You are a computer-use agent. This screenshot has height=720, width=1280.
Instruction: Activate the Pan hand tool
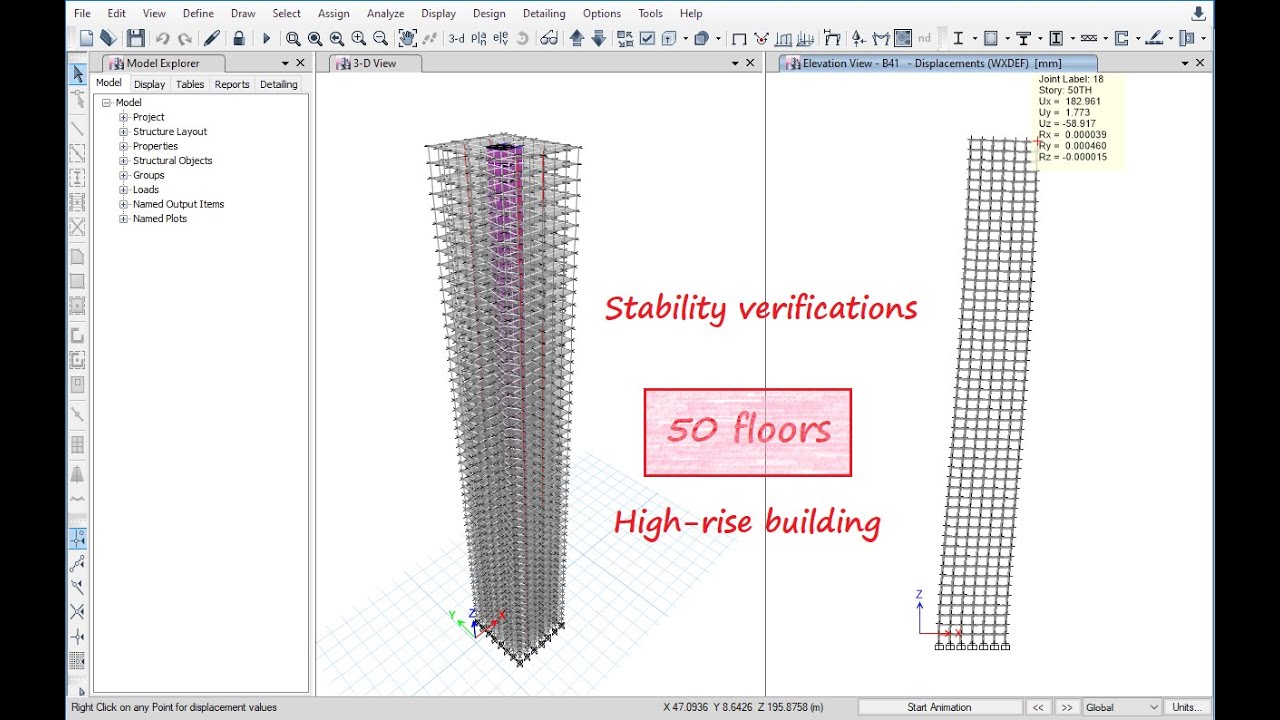pos(407,38)
